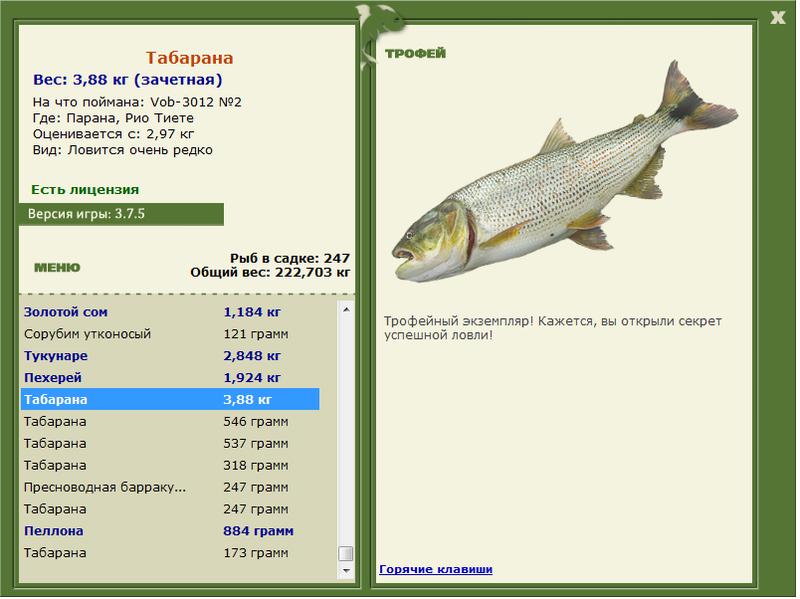This screenshot has width=800, height=599.
Task: Select the ТРОФЕЙ heading
Action: (x=415, y=53)
